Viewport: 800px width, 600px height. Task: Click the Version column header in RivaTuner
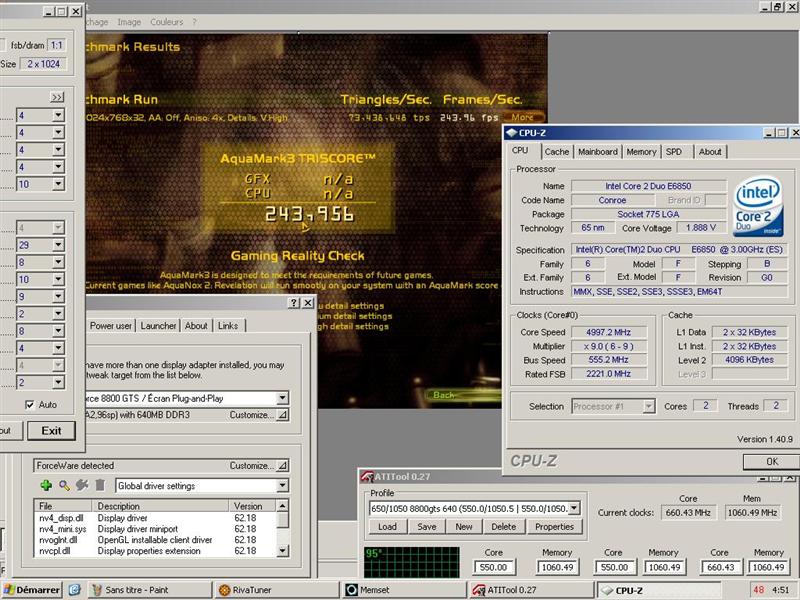pos(252,506)
